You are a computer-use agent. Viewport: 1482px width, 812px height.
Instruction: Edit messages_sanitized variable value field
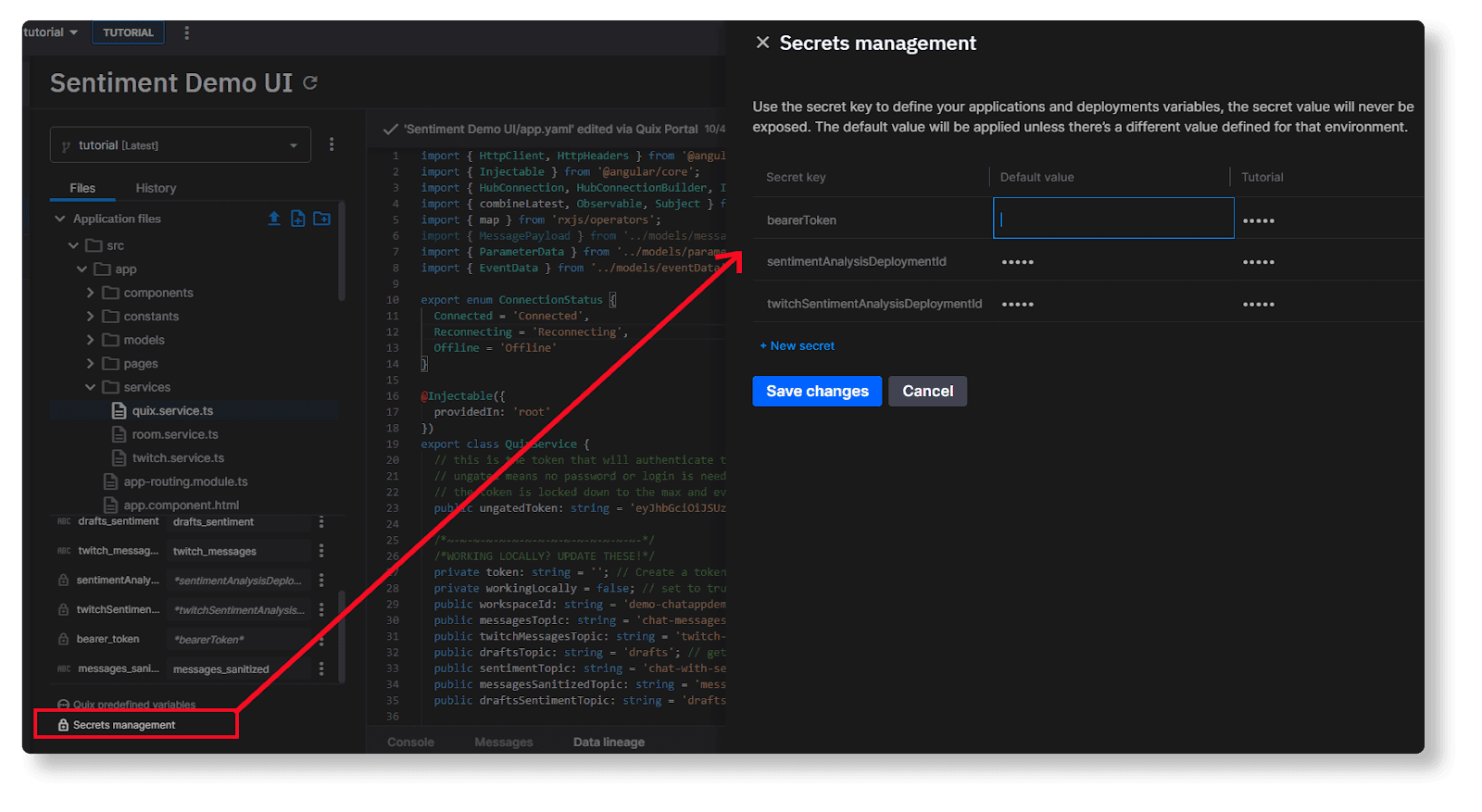pyautogui.click(x=239, y=668)
